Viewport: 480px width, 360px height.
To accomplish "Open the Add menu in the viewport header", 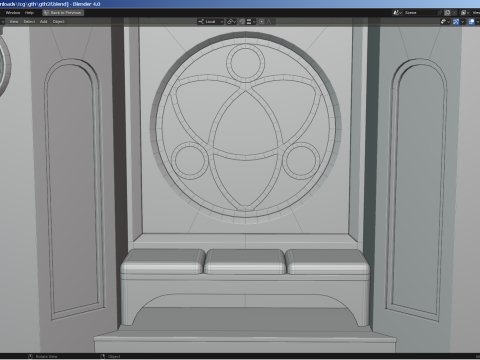I will pyautogui.click(x=44, y=22).
